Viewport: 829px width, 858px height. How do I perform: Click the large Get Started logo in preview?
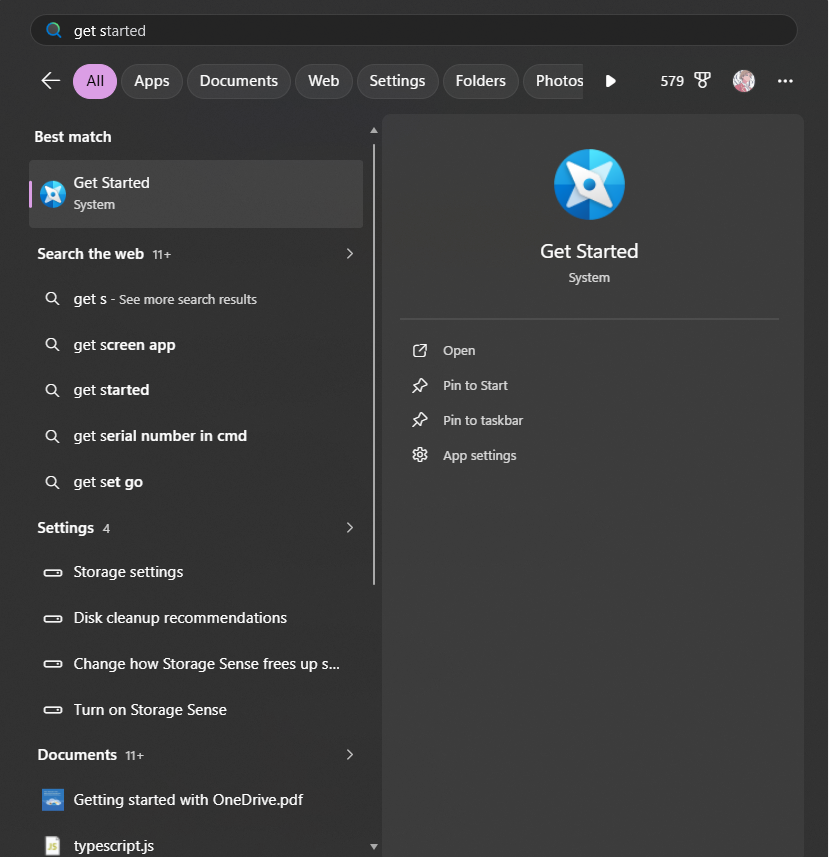pos(589,184)
